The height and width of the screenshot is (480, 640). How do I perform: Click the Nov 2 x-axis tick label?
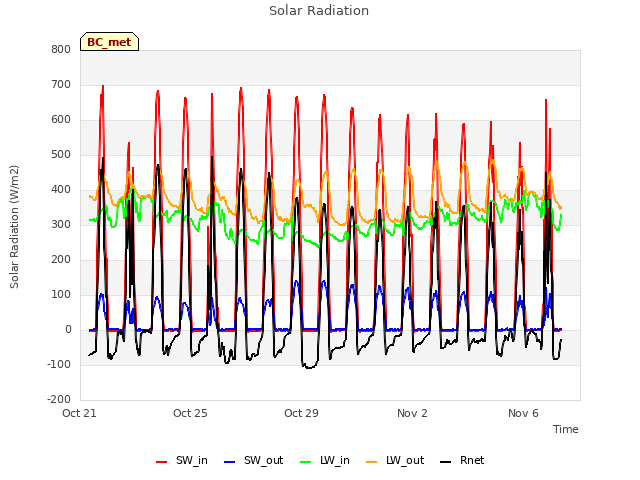[x=412, y=413]
